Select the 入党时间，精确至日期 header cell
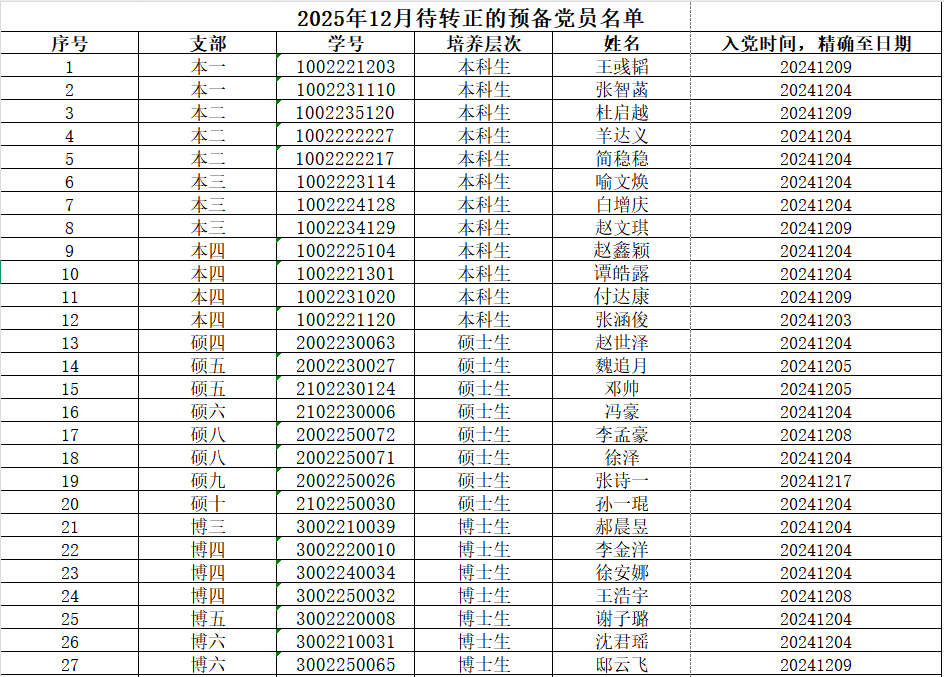The height and width of the screenshot is (677, 944). coord(816,44)
